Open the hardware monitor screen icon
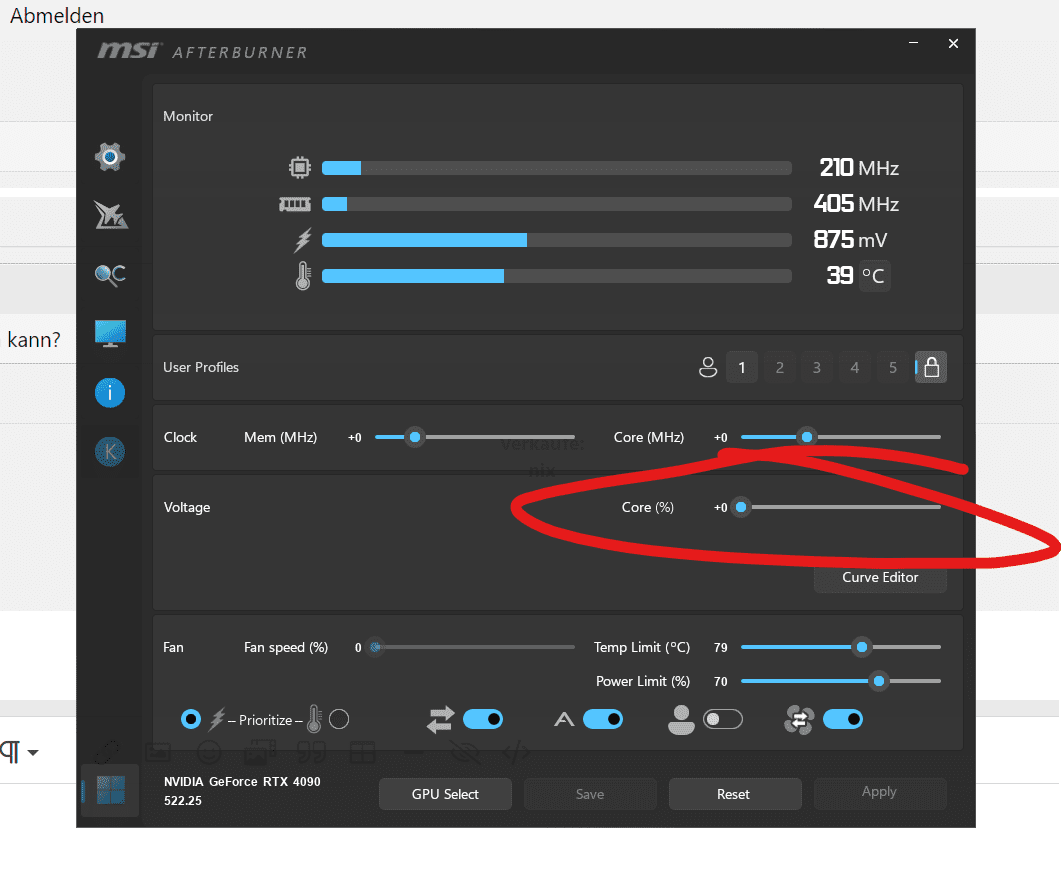This screenshot has height=886, width=1064. pyautogui.click(x=110, y=334)
